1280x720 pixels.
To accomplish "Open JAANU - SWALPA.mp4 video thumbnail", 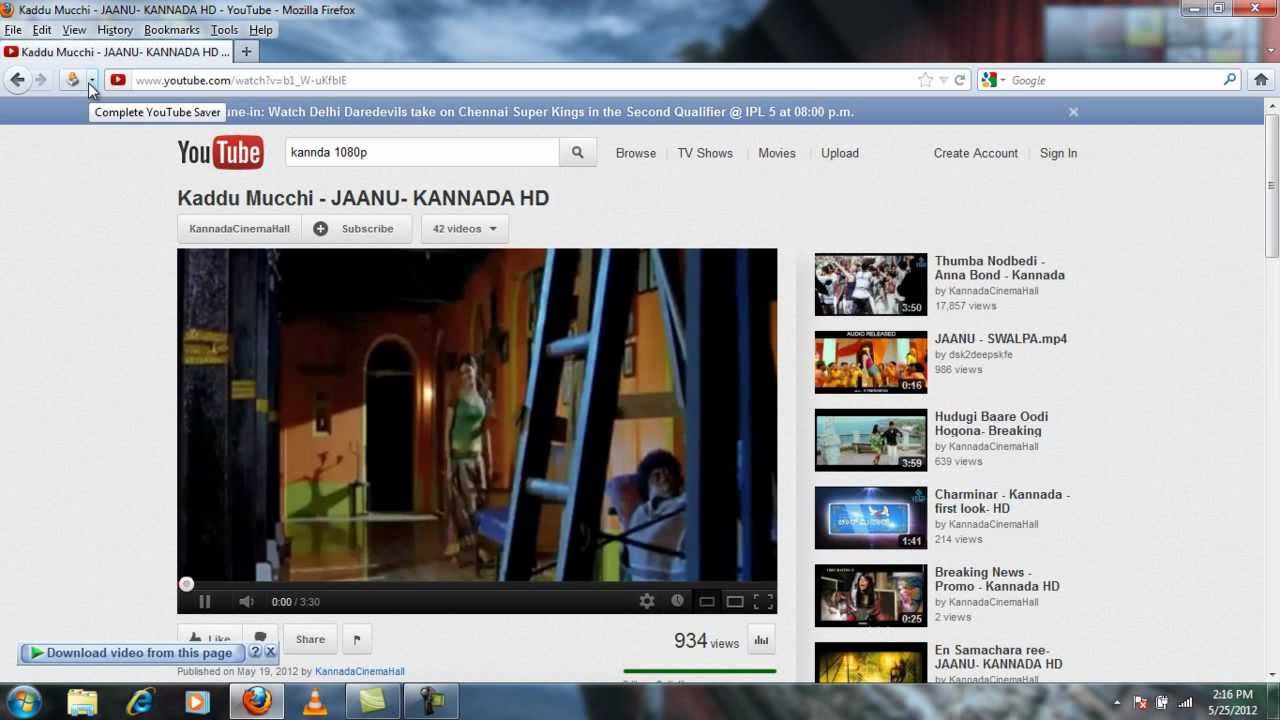I will pyautogui.click(x=871, y=362).
